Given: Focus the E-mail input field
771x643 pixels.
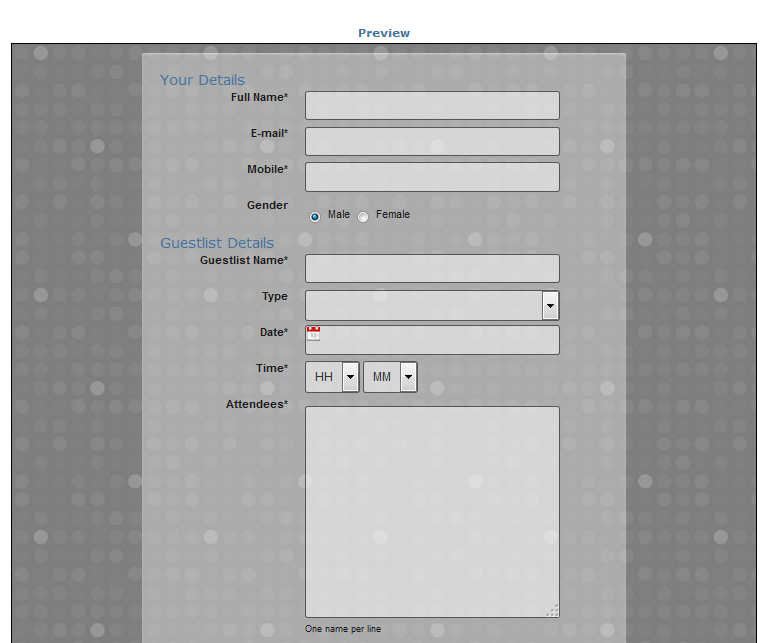Looking at the screenshot, I should coord(432,142).
